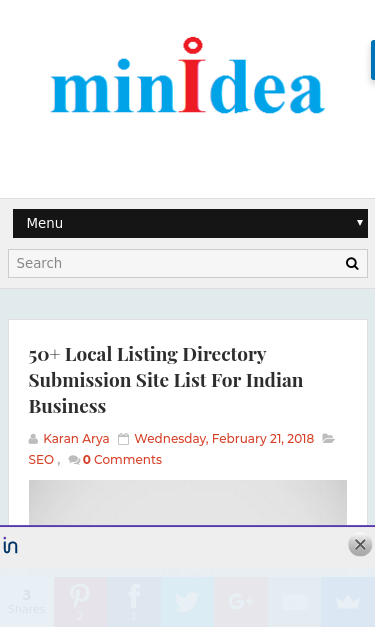Close the bottom banner overlay
The width and height of the screenshot is (375, 627).
(x=360, y=545)
